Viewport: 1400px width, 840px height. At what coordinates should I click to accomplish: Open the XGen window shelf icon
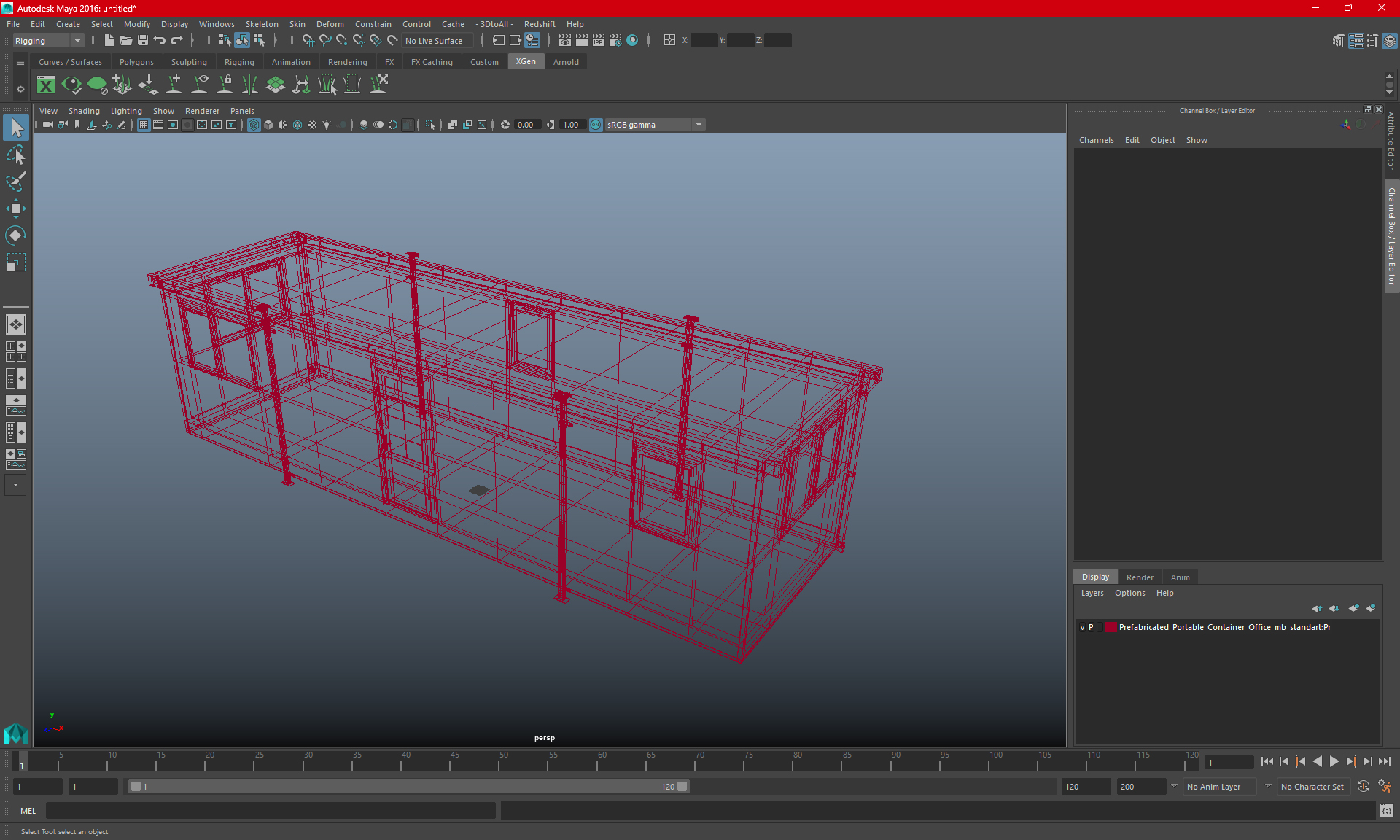tap(46, 85)
